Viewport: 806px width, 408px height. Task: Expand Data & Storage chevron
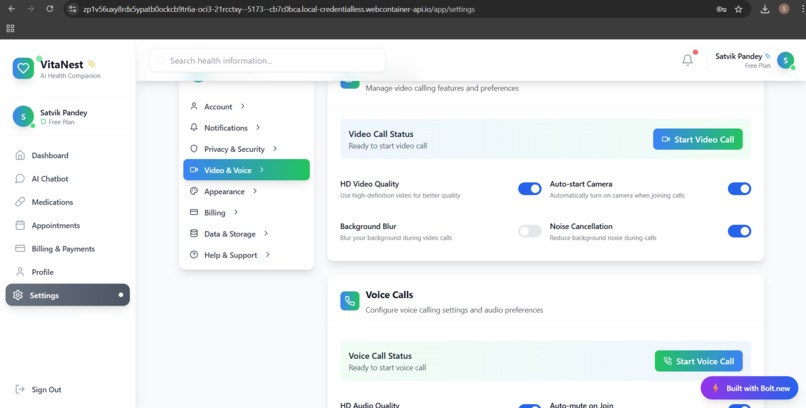tap(266, 233)
